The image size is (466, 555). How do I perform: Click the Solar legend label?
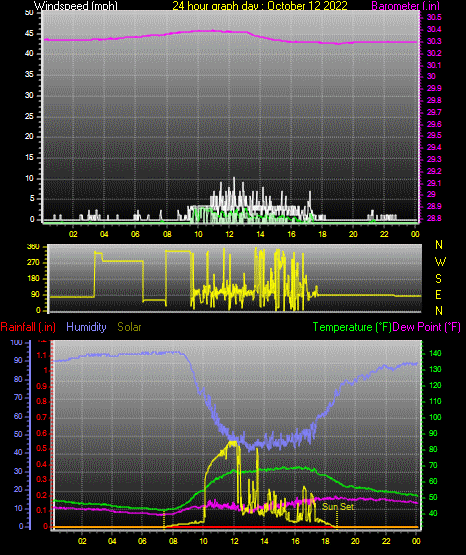129,327
